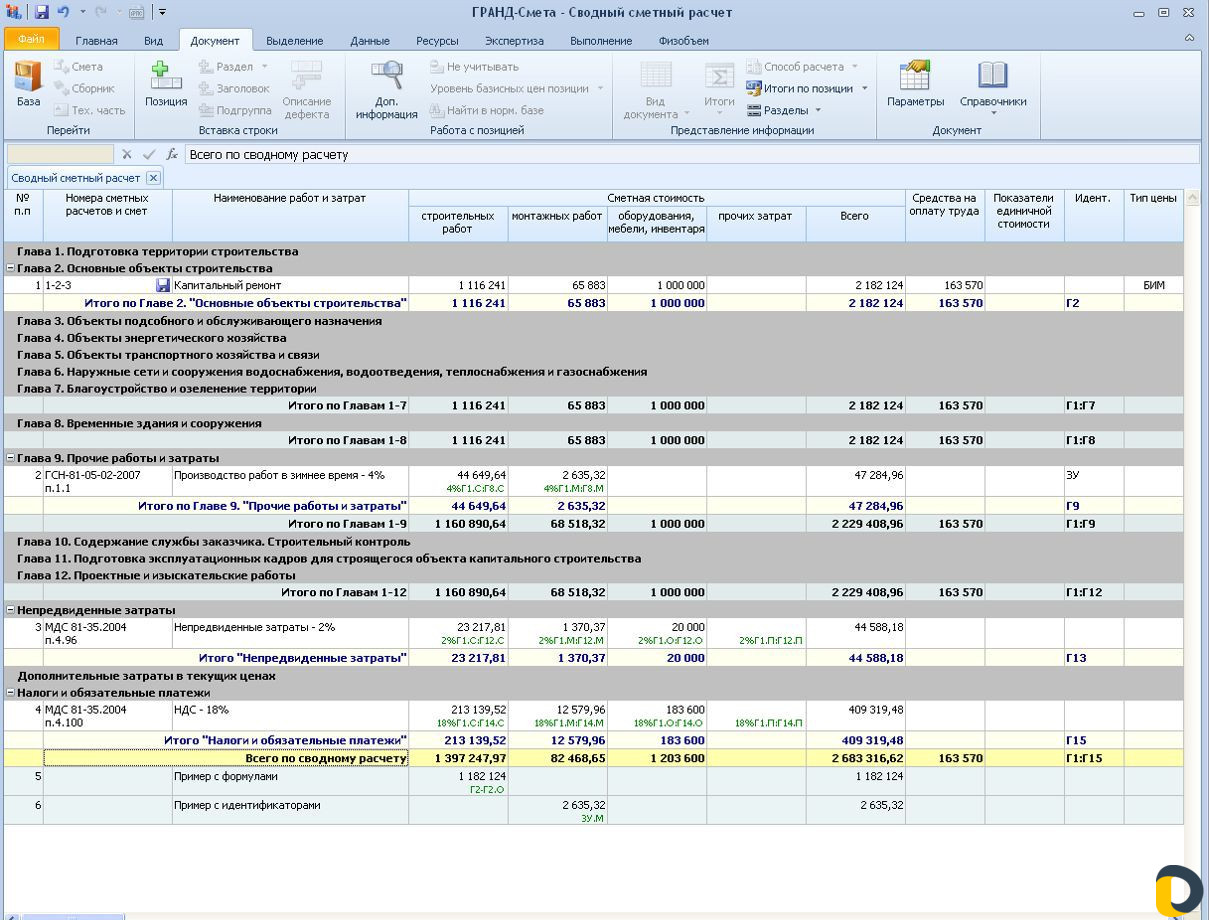Click the Смета navigation button

click(x=78, y=67)
